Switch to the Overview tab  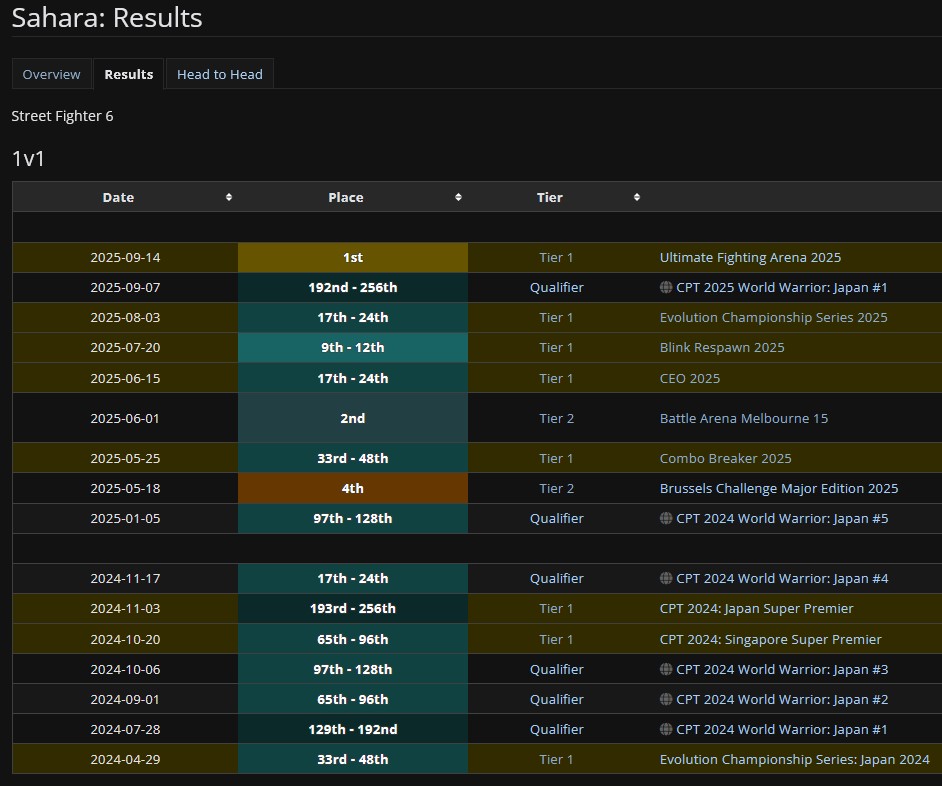52,74
